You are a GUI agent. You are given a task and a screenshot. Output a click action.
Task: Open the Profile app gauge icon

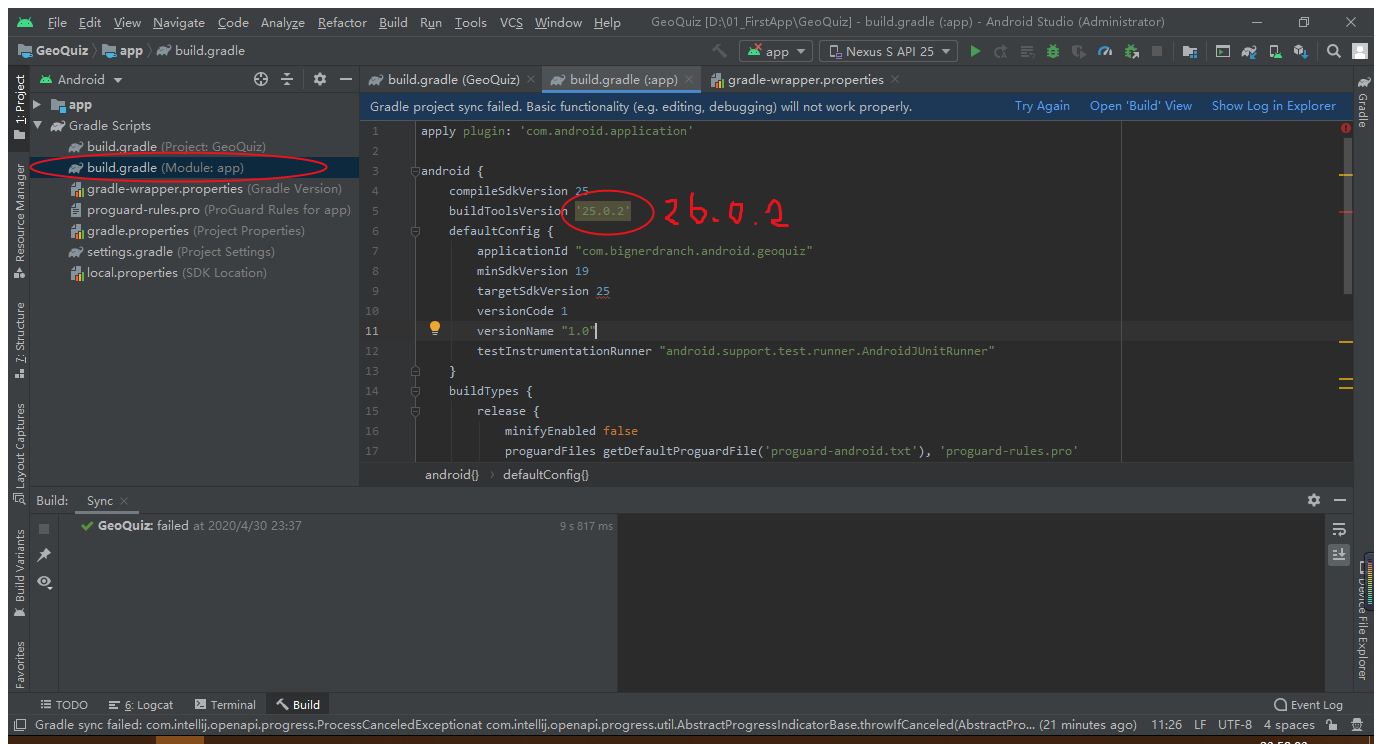point(1104,51)
